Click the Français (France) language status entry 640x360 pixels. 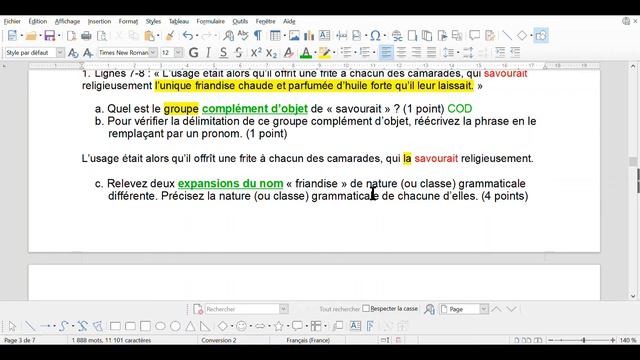point(308,340)
